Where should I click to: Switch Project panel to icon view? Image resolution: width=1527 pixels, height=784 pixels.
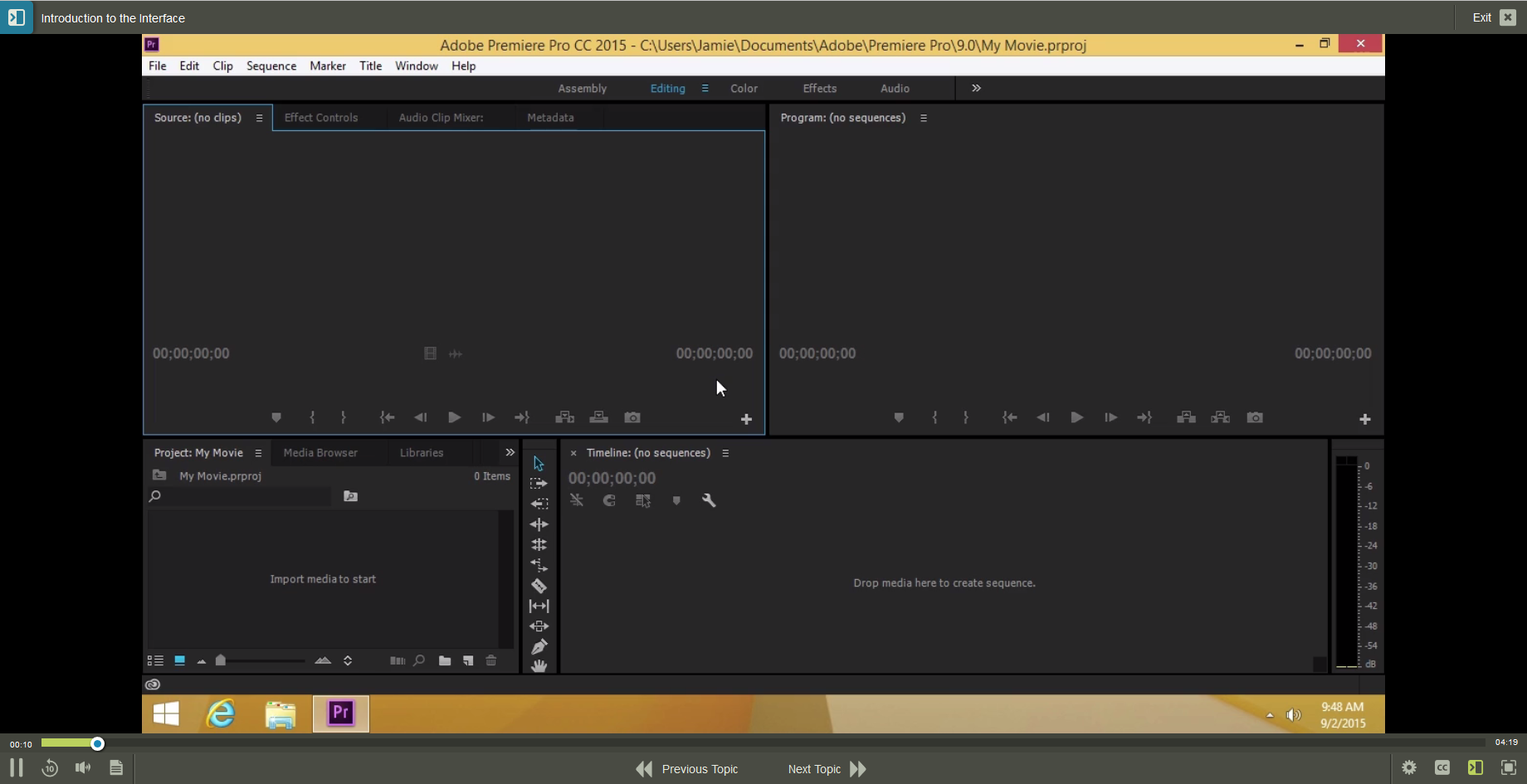pos(179,660)
